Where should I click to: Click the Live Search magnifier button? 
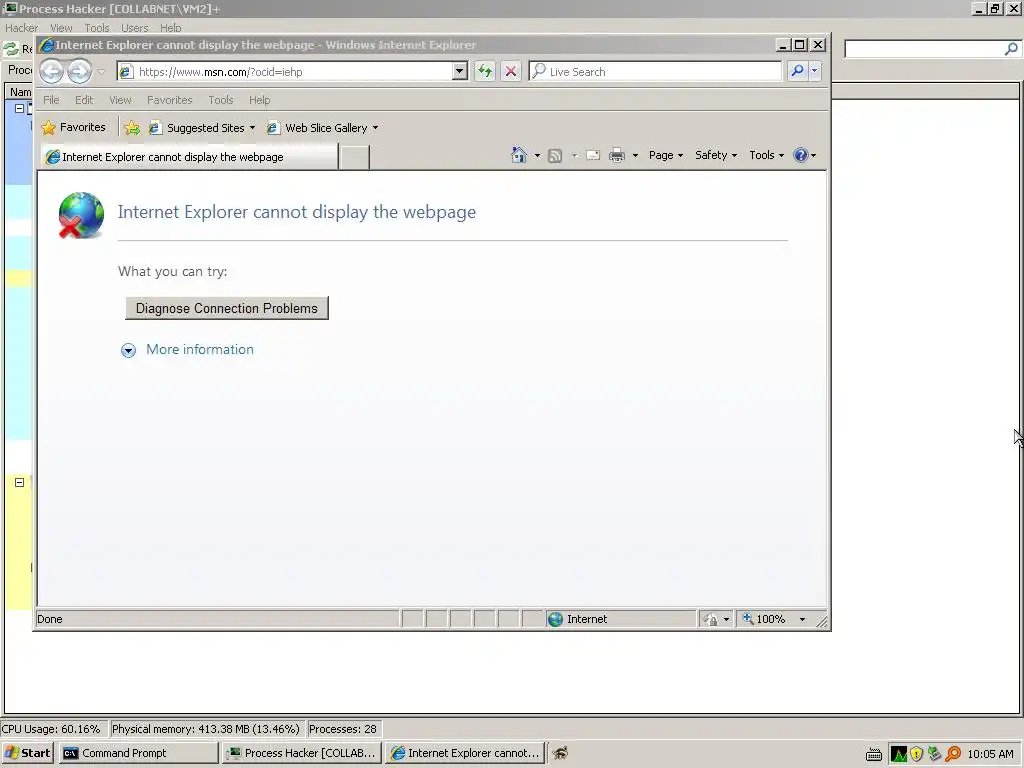click(797, 71)
